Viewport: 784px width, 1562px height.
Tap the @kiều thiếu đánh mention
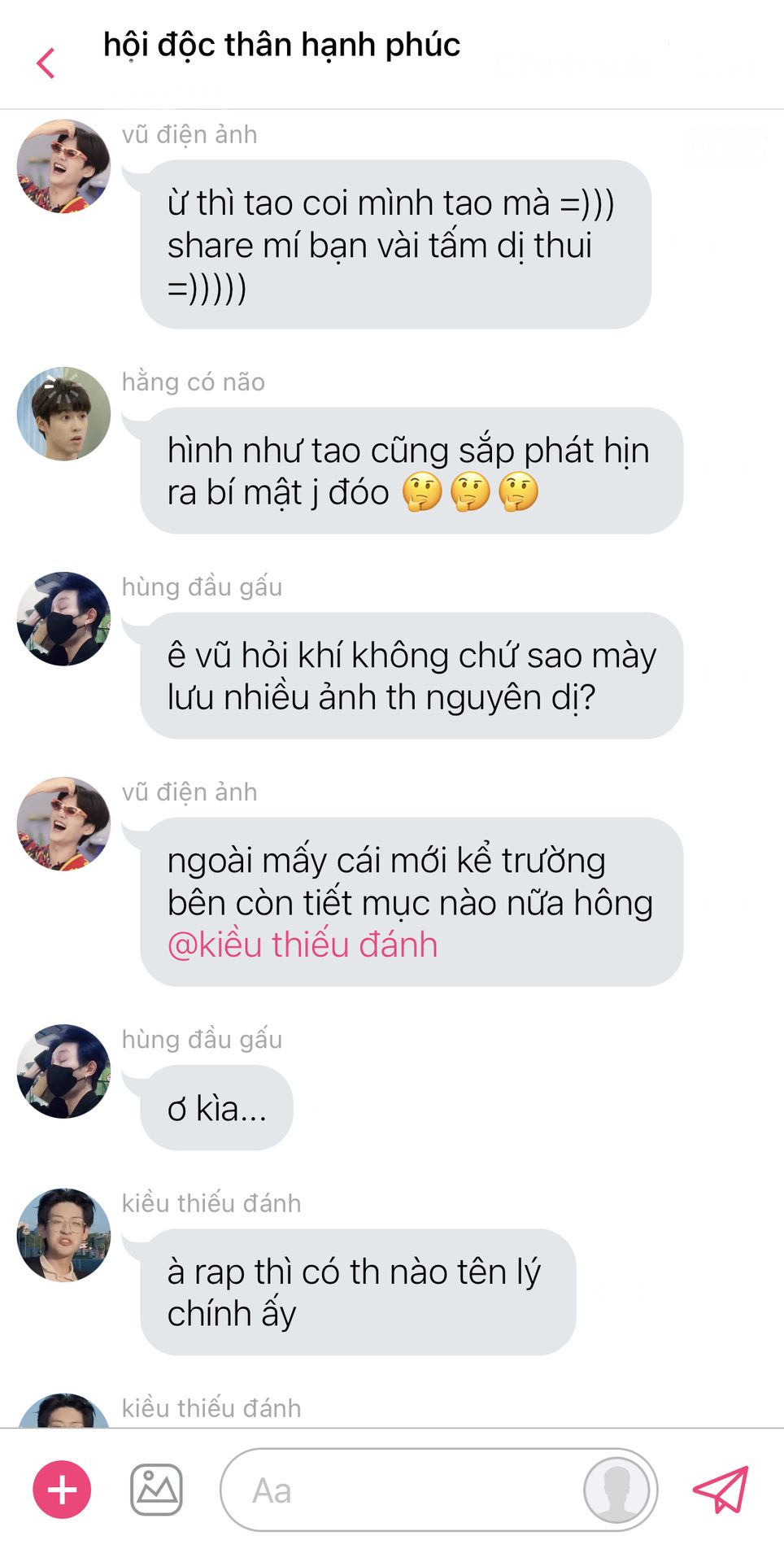(x=303, y=945)
